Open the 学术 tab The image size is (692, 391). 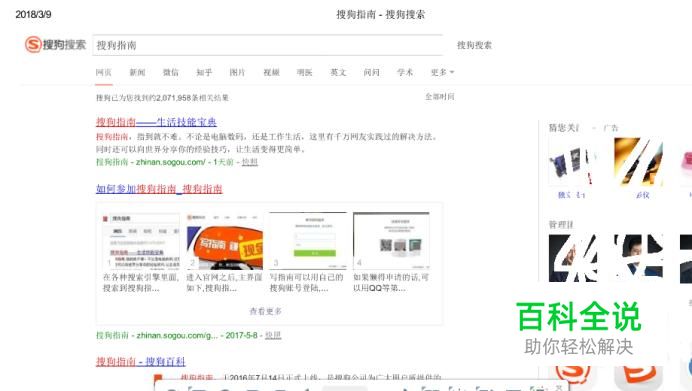(x=405, y=72)
